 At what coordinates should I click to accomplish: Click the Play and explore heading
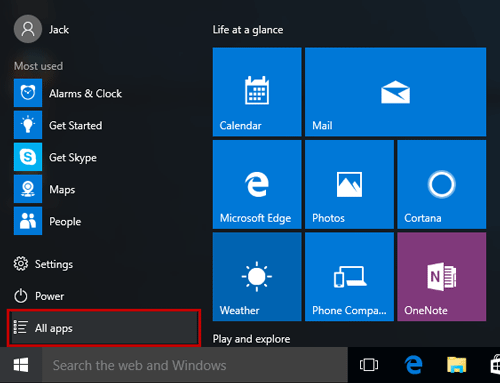[x=251, y=339]
